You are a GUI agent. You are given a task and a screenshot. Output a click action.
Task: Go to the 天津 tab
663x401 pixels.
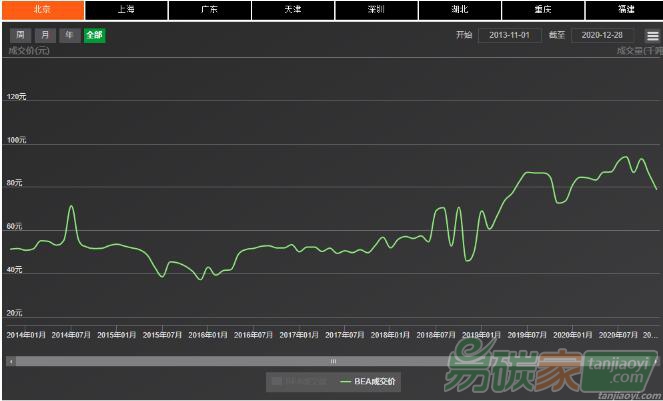pos(292,9)
